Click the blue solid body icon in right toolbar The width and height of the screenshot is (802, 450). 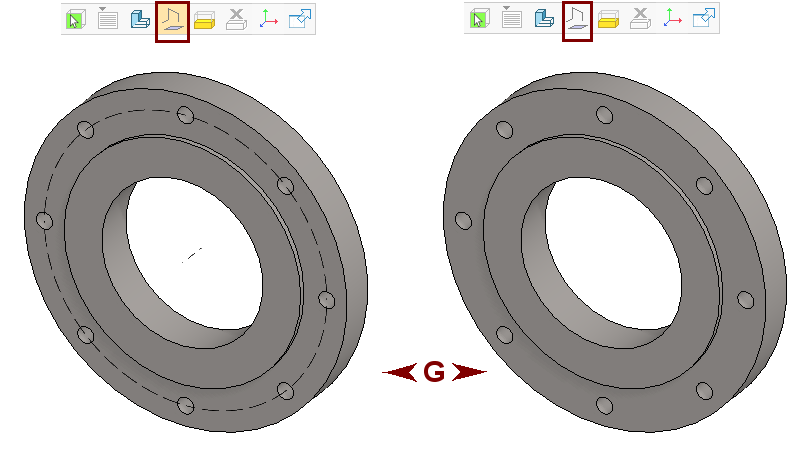coord(544,19)
